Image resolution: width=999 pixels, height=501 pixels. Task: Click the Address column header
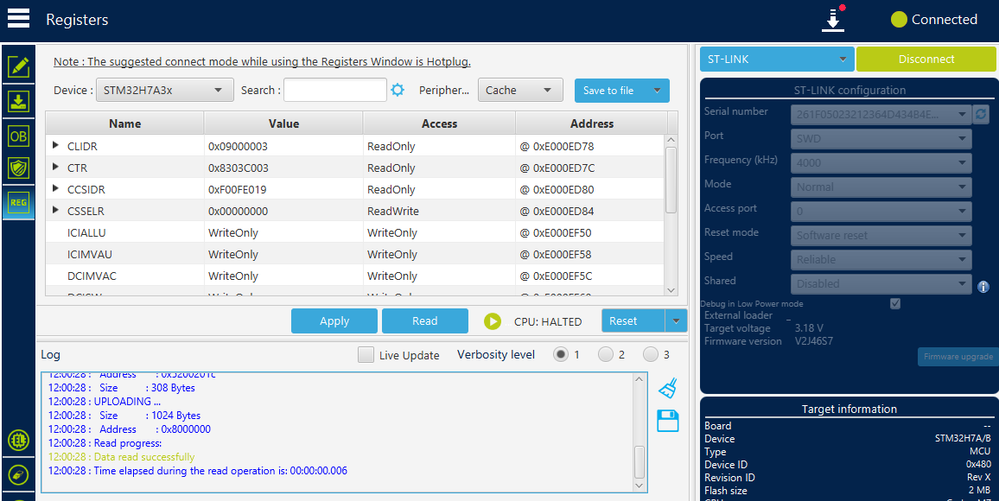click(592, 124)
